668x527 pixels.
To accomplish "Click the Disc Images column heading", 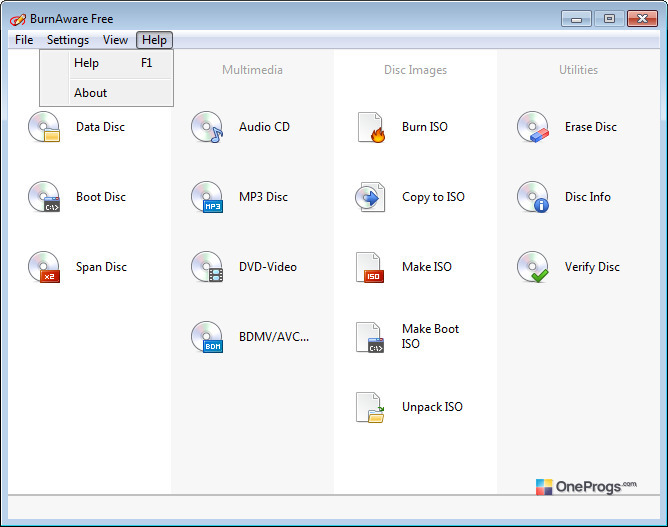I will click(x=415, y=70).
